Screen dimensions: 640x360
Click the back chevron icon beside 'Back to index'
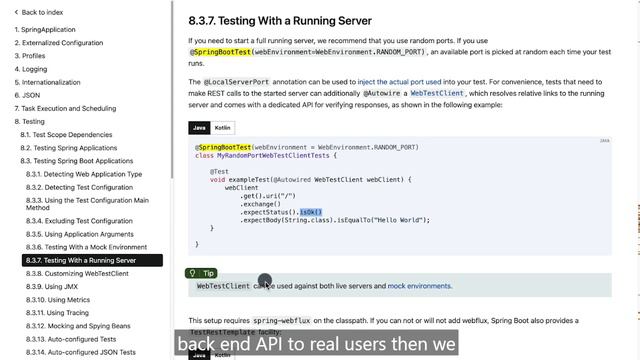pyautogui.click(x=16, y=12)
